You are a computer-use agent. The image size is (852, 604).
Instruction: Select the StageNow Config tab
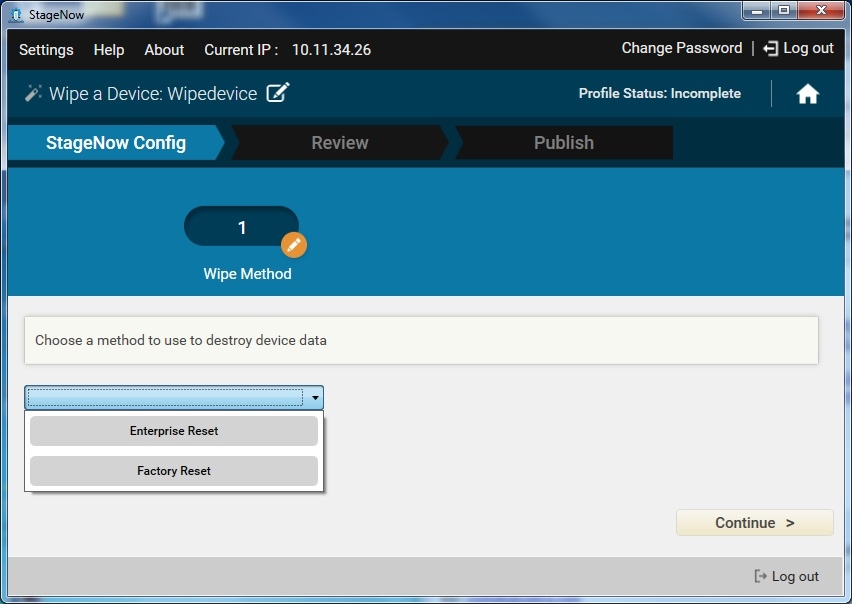(116, 143)
